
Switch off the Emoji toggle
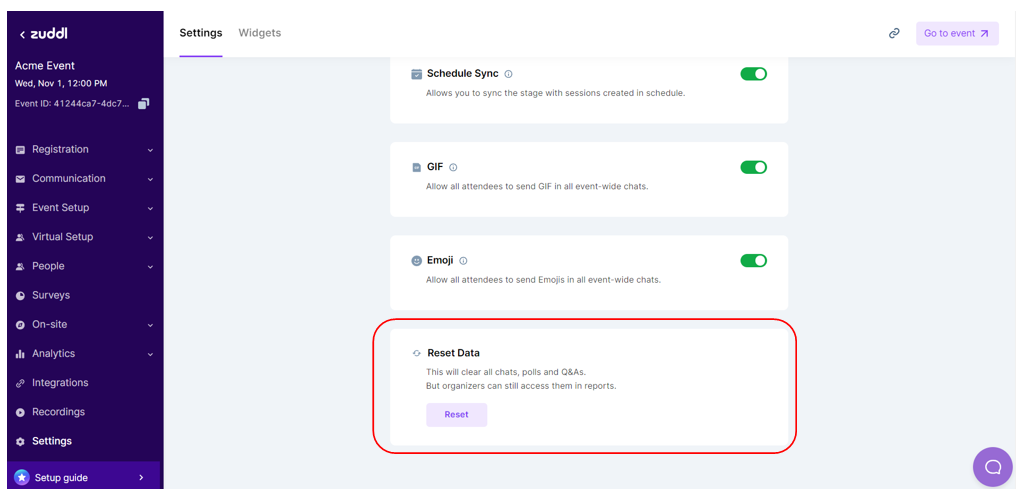[753, 261]
